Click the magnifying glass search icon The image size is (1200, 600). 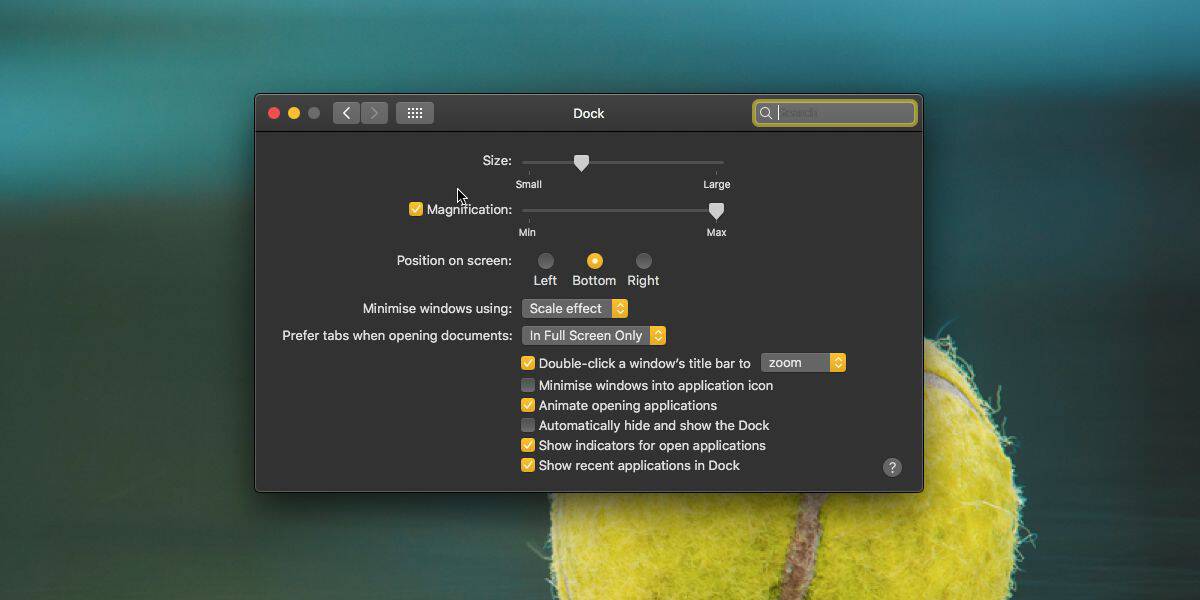tap(766, 113)
